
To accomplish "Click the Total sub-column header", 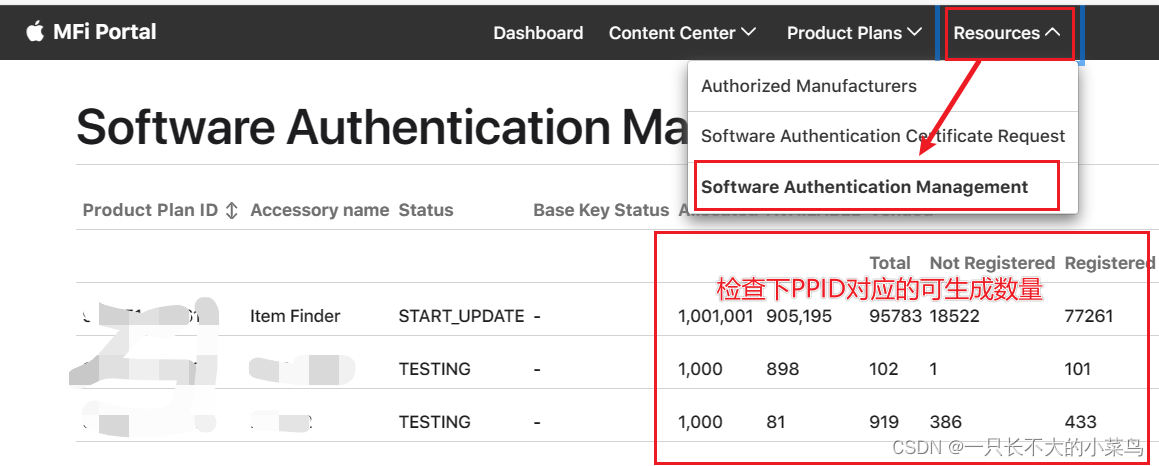I will point(890,263).
